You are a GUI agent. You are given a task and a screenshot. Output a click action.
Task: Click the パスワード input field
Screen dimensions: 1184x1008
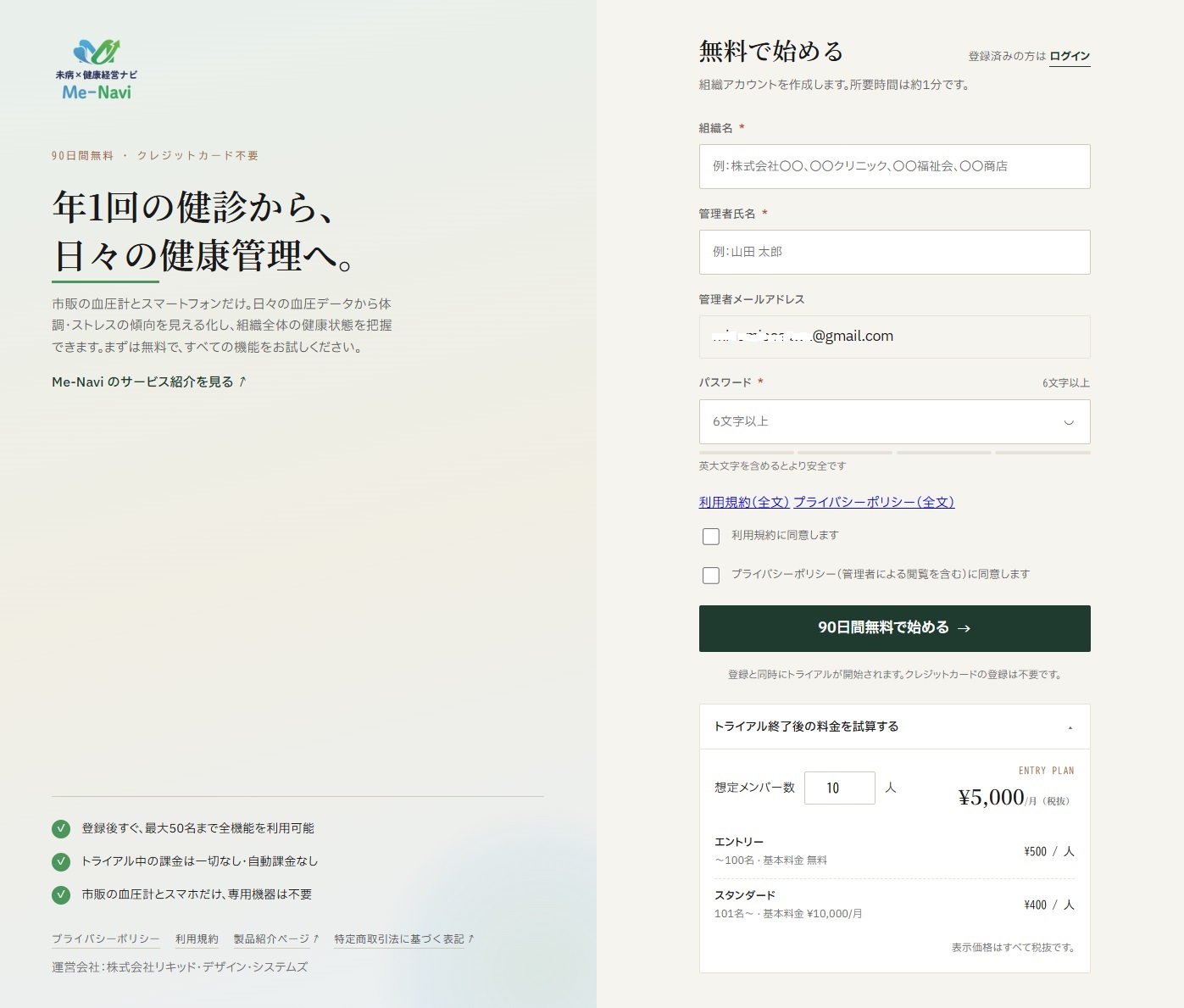coord(894,421)
